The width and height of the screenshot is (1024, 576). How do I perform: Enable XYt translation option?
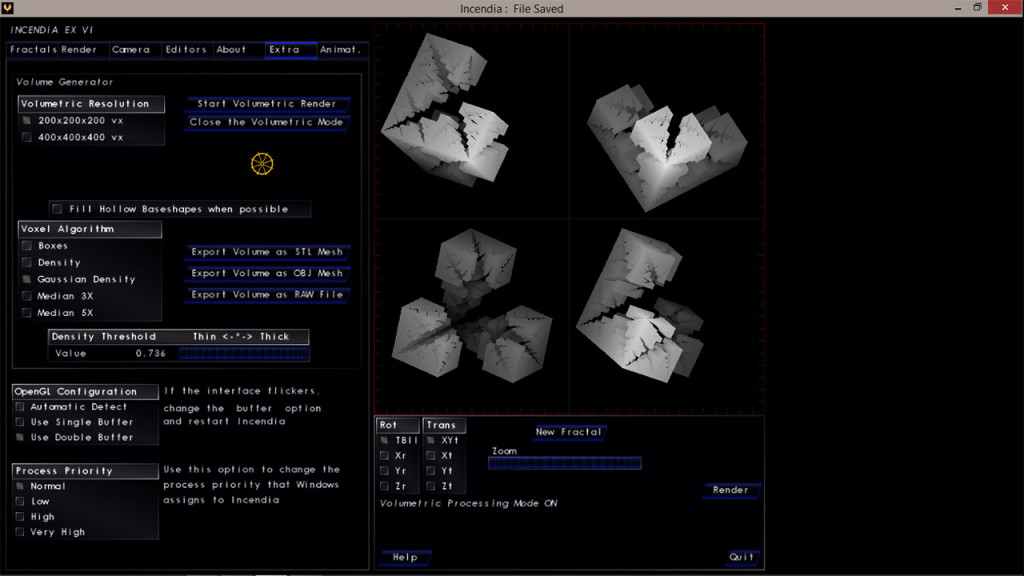431,441
